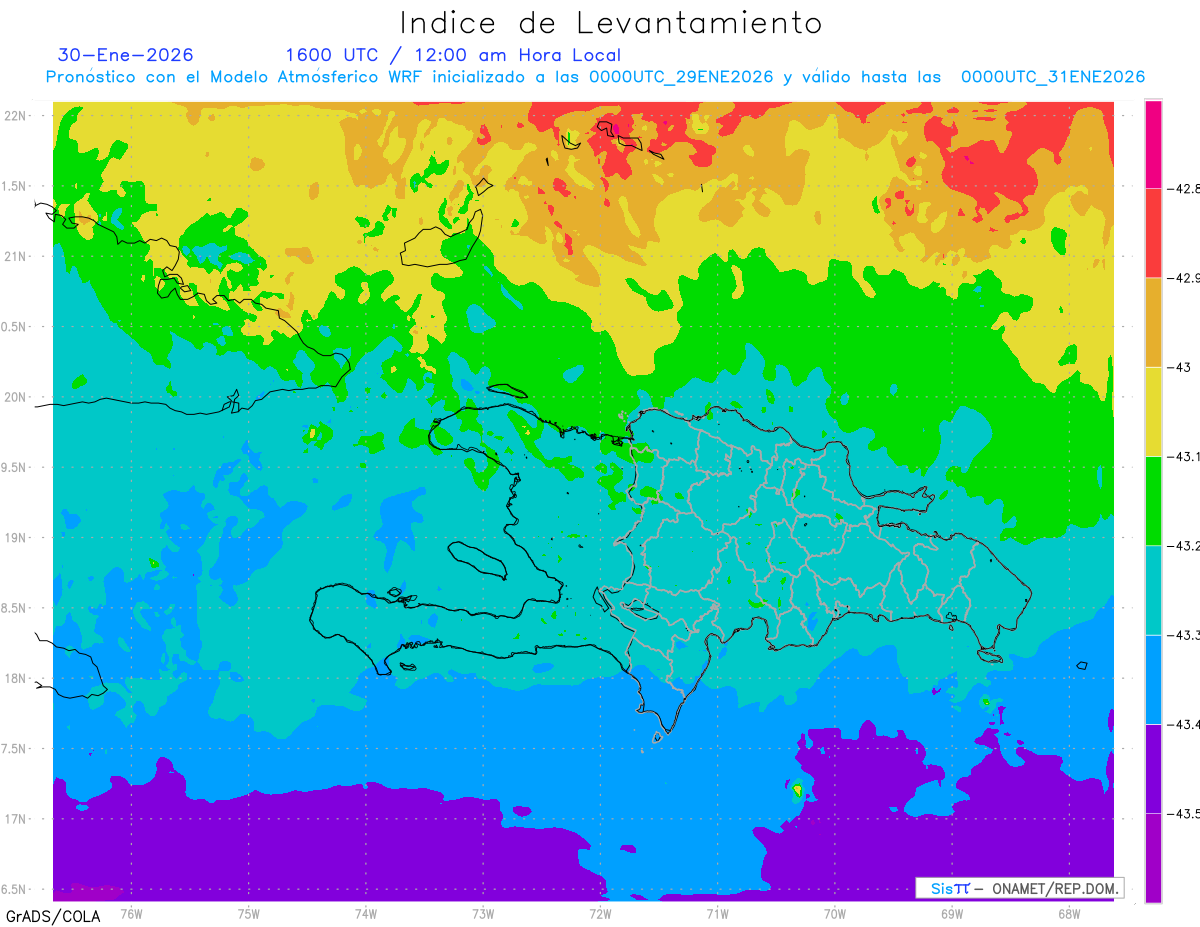Select the date 30-Ene-2026
The height and width of the screenshot is (927, 1200).
pyautogui.click(x=126, y=55)
